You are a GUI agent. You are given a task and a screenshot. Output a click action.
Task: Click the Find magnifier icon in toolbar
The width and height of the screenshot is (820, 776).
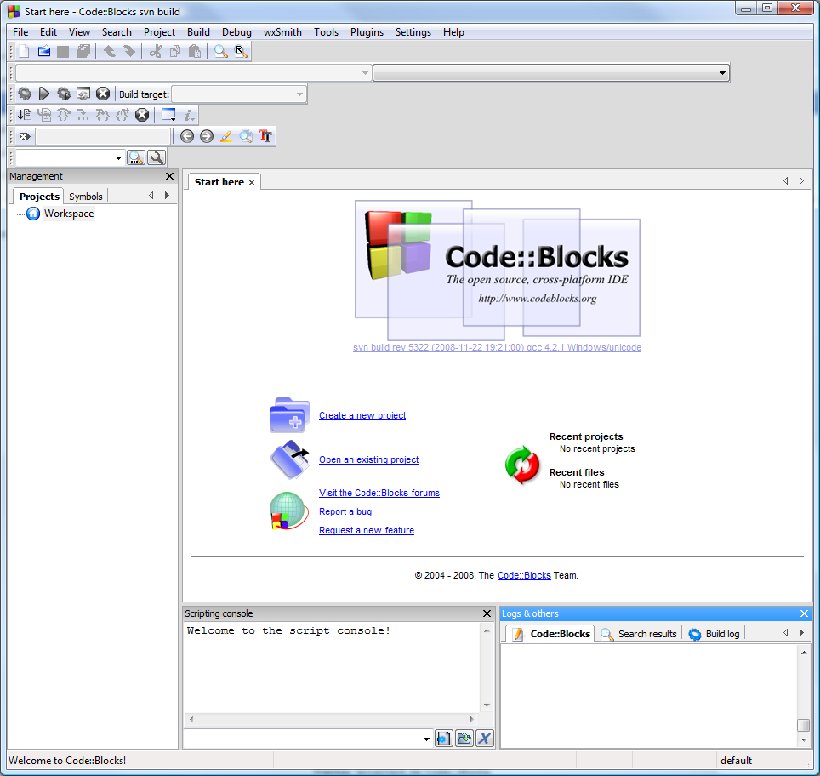pyautogui.click(x=221, y=51)
